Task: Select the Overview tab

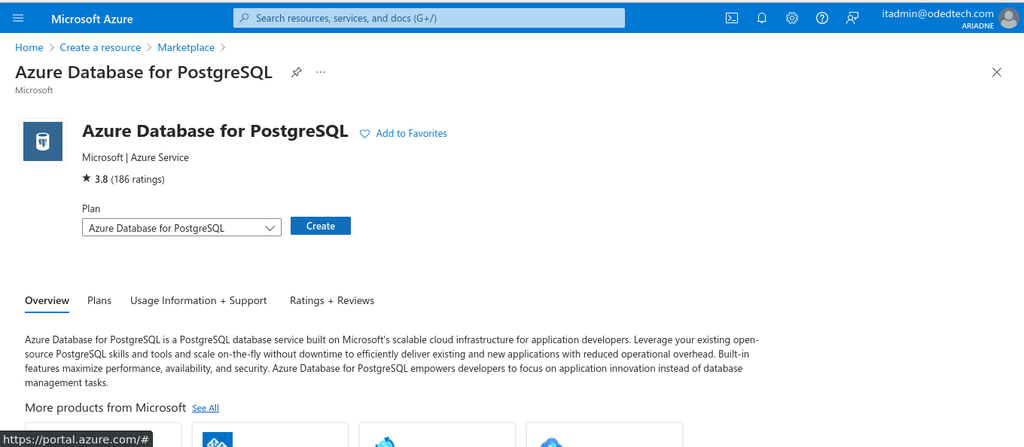Action: (47, 301)
